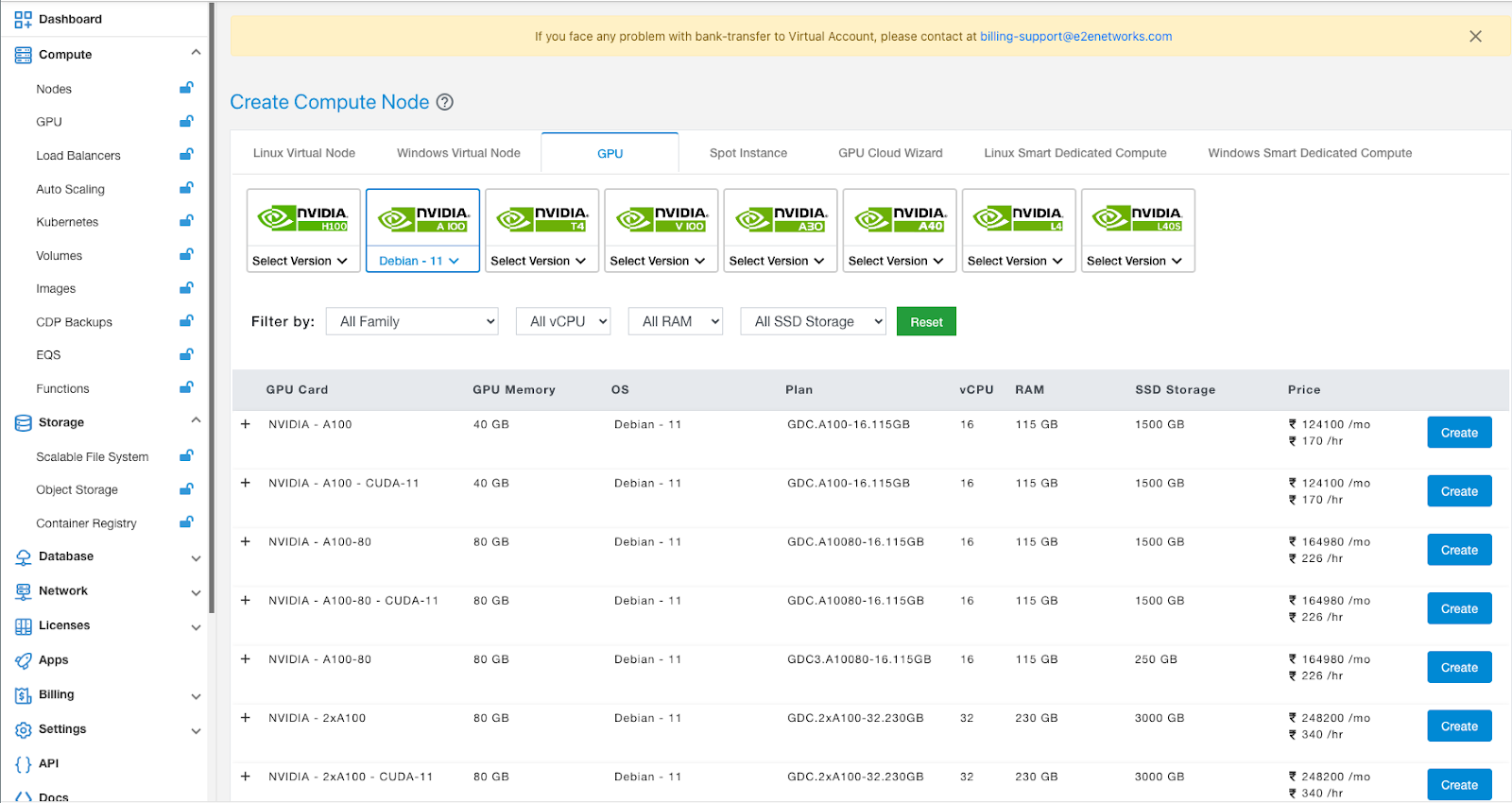
Task: Open the All Family filter dropdown
Action: (x=412, y=321)
